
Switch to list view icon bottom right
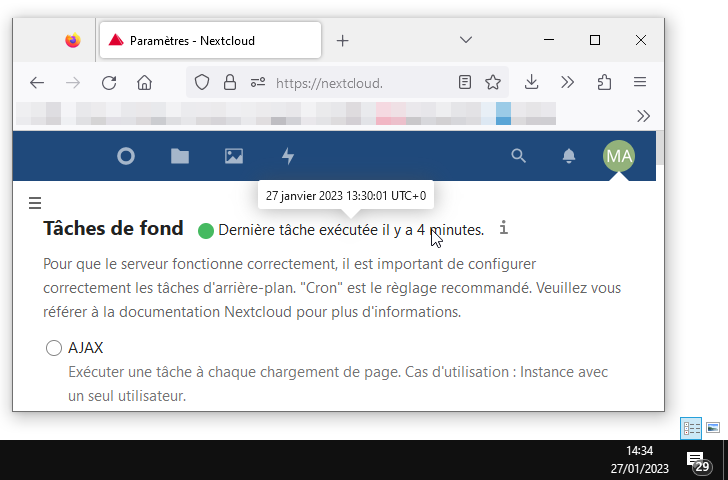click(691, 428)
